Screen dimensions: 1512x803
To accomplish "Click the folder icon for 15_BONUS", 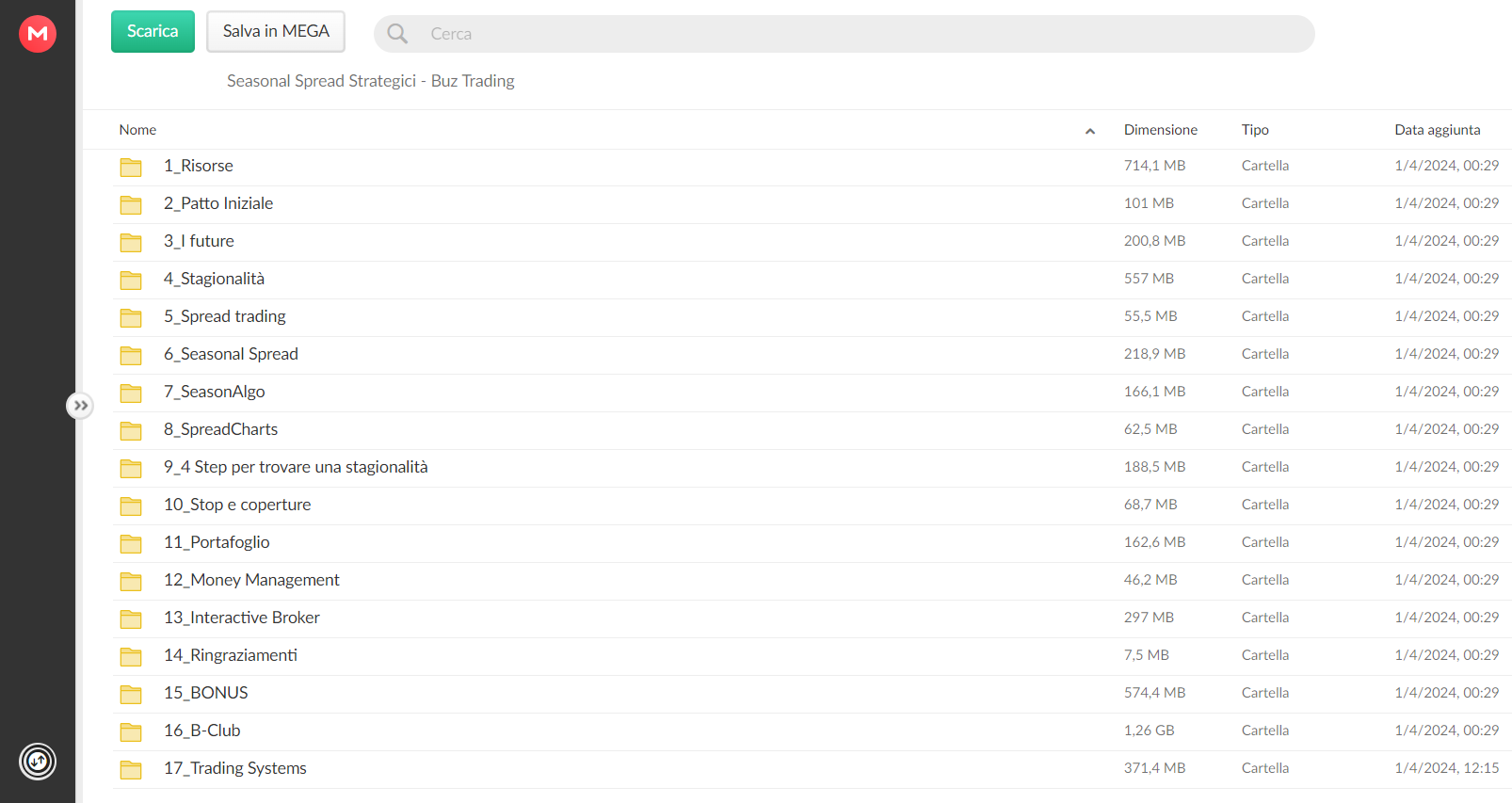I will pyautogui.click(x=131, y=694).
